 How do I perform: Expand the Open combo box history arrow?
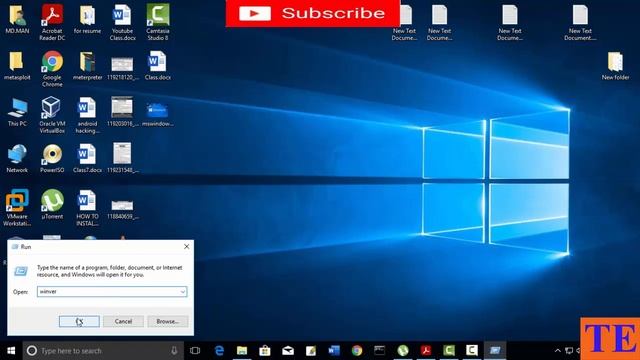(x=182, y=291)
